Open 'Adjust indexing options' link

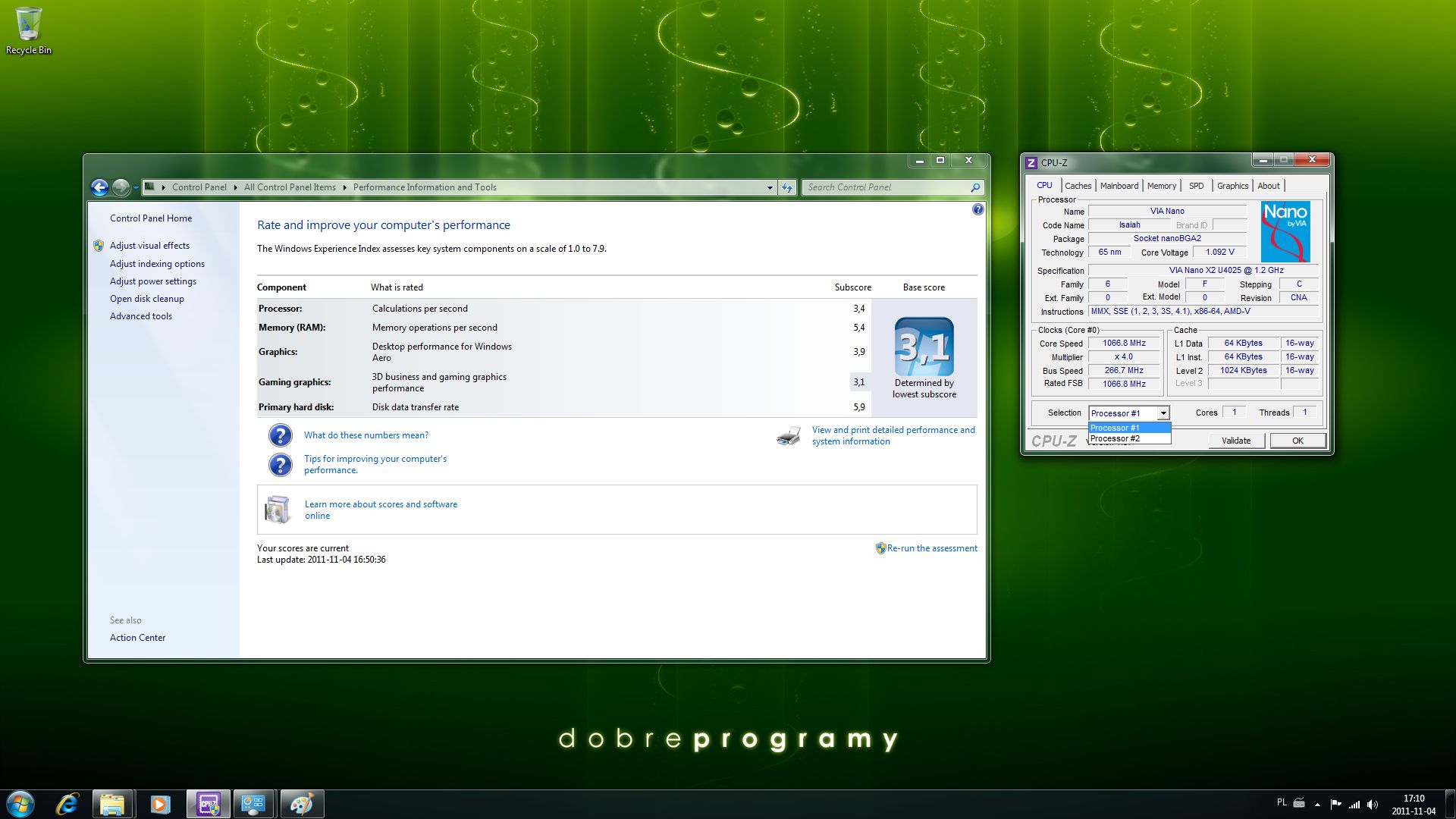tap(157, 264)
